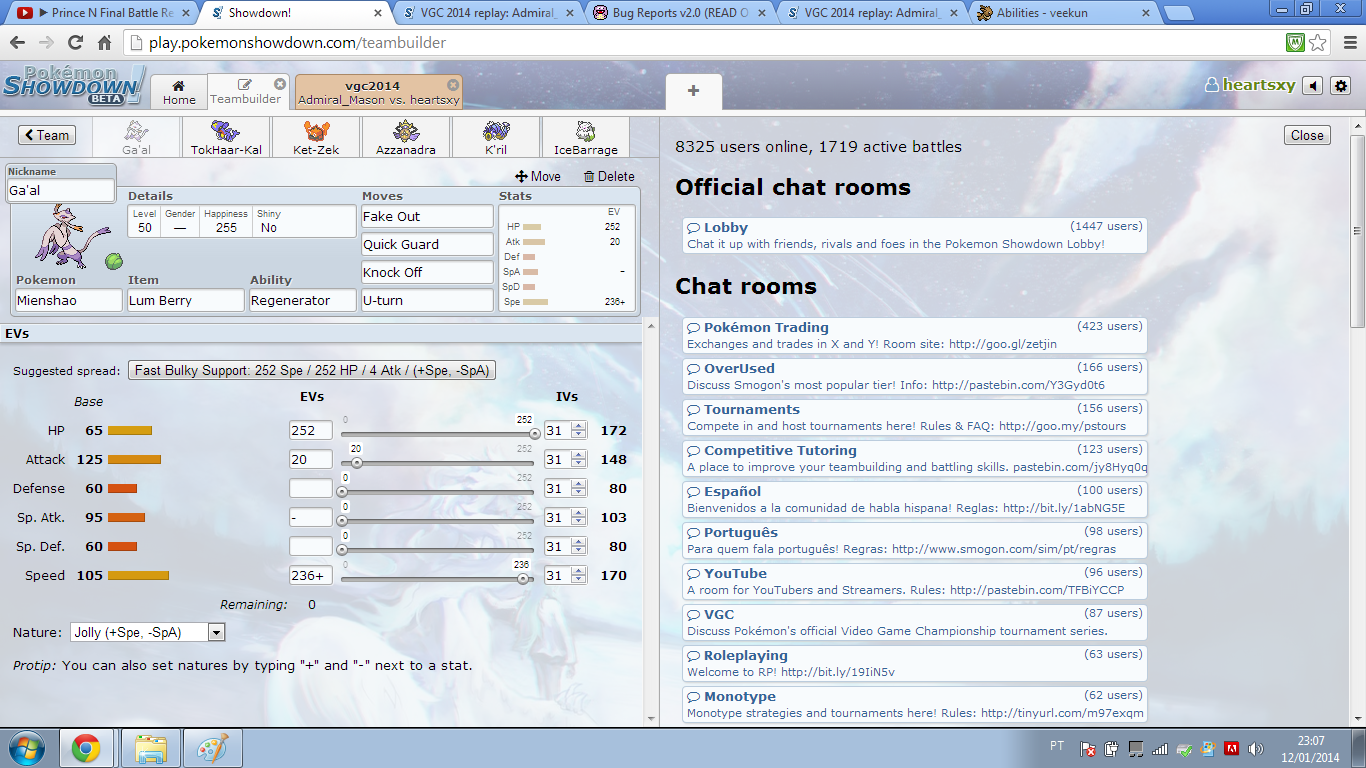Select the TokHaar-Kal team member
This screenshot has height=768, width=1366.
tap(226, 137)
